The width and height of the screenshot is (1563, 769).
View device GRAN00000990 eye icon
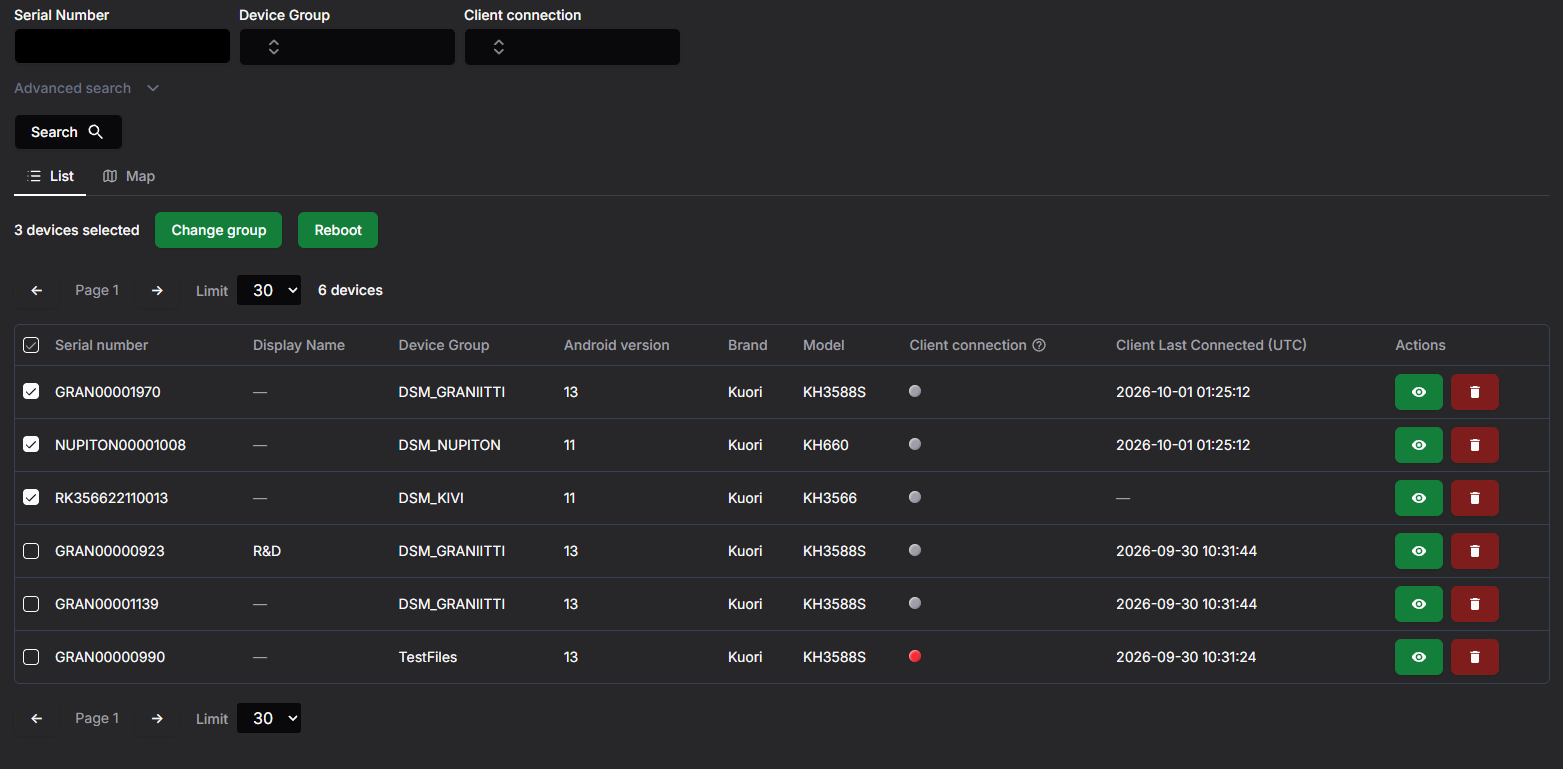pos(1418,657)
